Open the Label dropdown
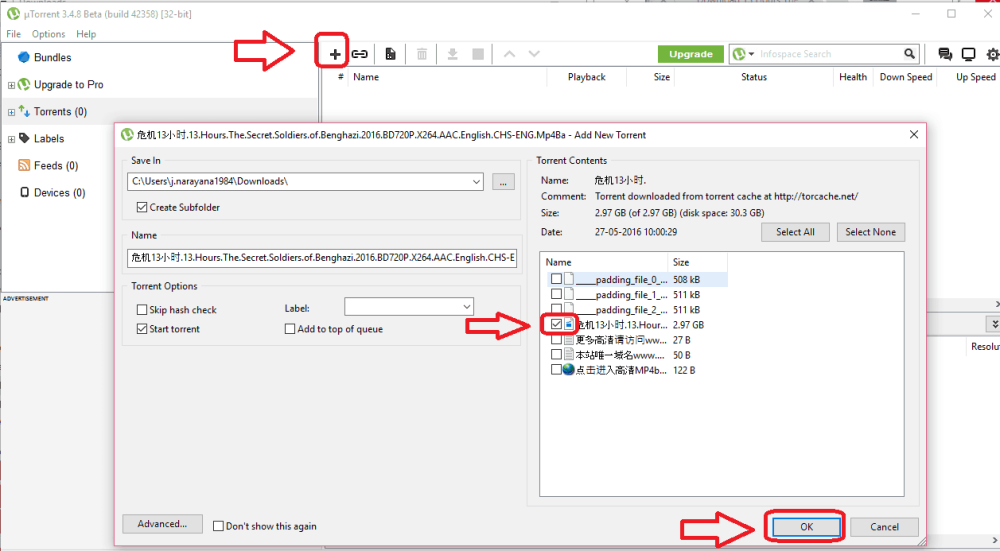Image resolution: width=1000 pixels, height=551 pixels. [x=467, y=307]
